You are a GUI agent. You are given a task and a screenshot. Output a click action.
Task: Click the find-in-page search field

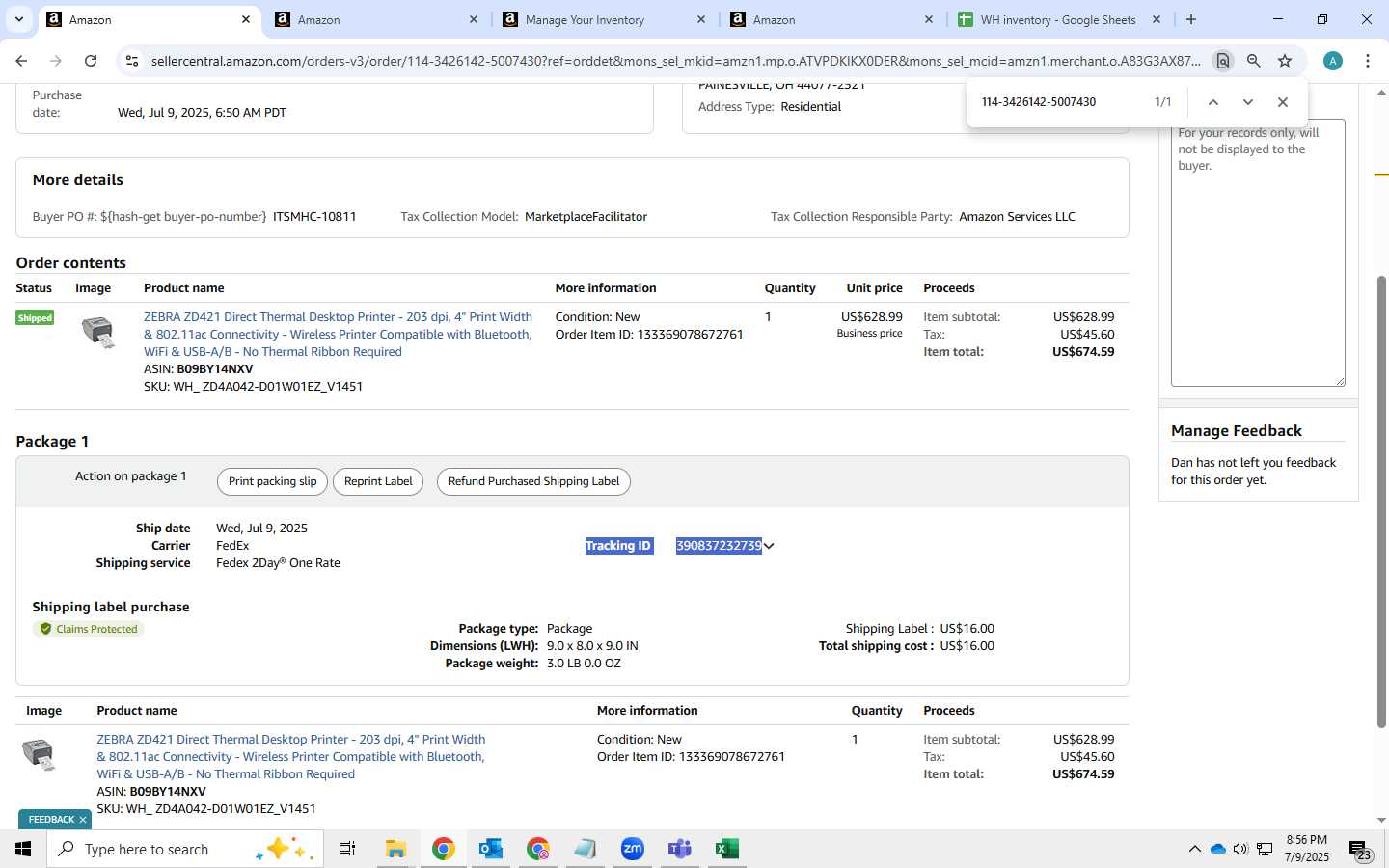1061,102
